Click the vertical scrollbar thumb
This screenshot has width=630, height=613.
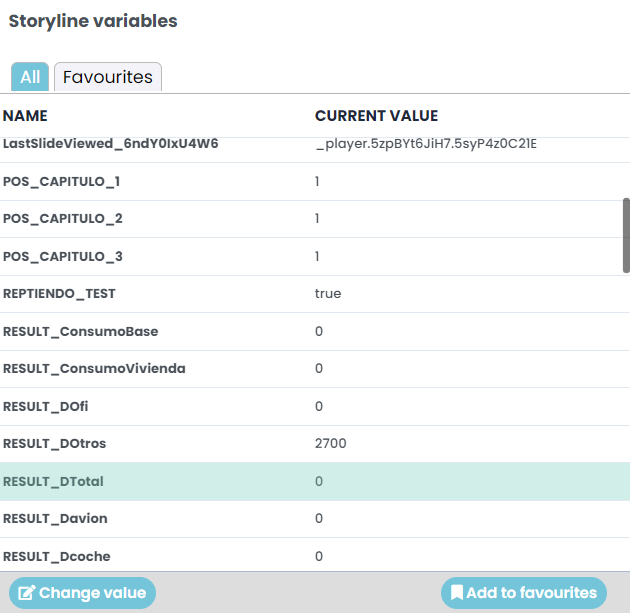click(626, 235)
